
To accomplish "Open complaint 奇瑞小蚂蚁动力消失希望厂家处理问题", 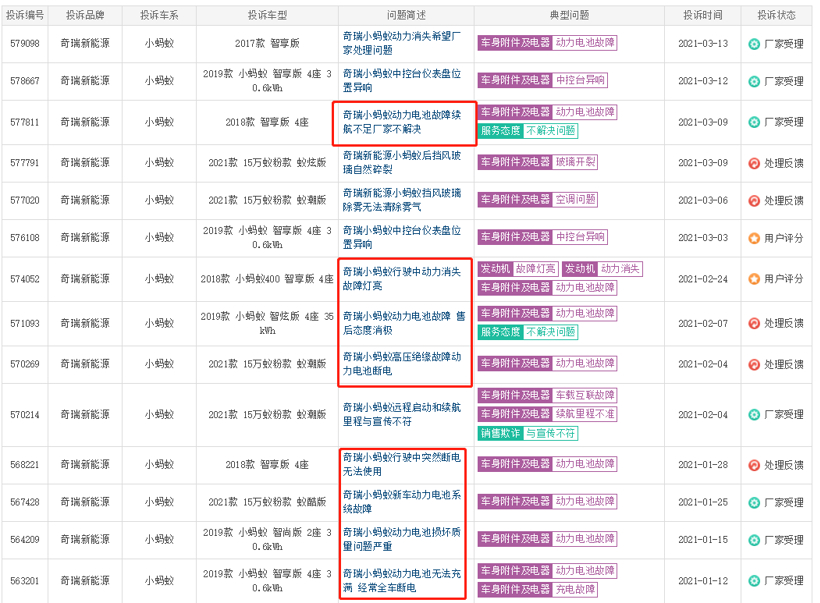I will pos(402,43).
